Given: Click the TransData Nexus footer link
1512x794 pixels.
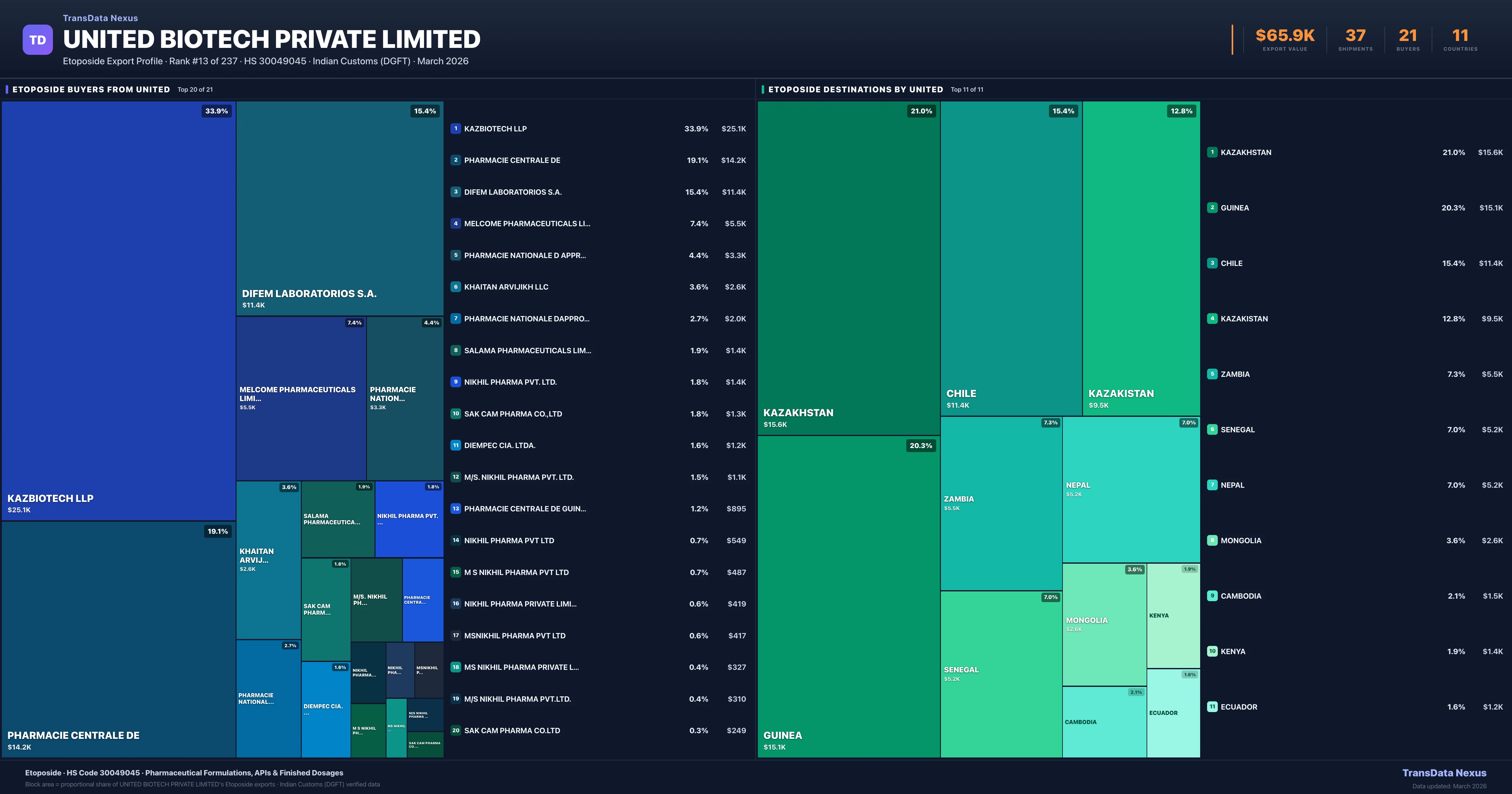Looking at the screenshot, I should 1444,773.
